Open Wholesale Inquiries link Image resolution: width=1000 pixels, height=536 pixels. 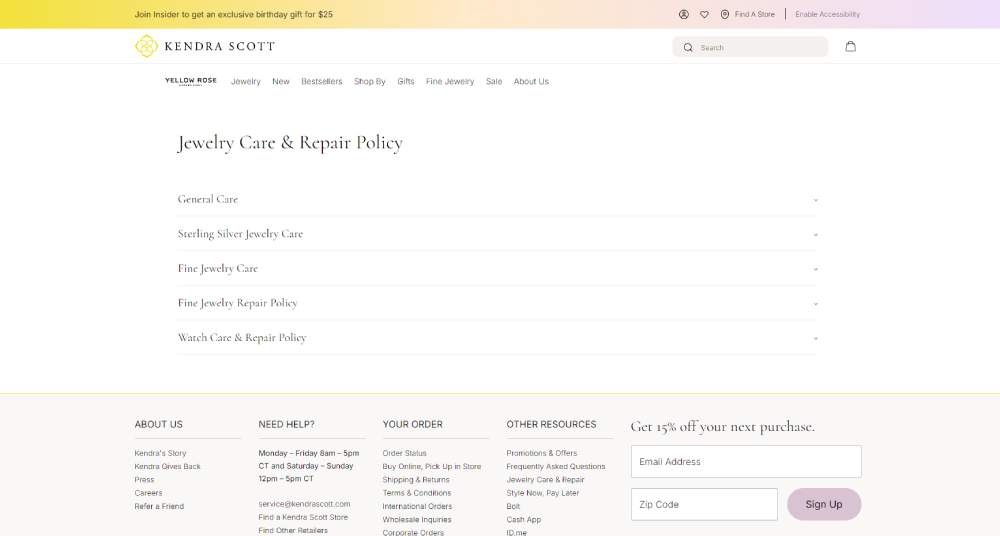[416, 520]
